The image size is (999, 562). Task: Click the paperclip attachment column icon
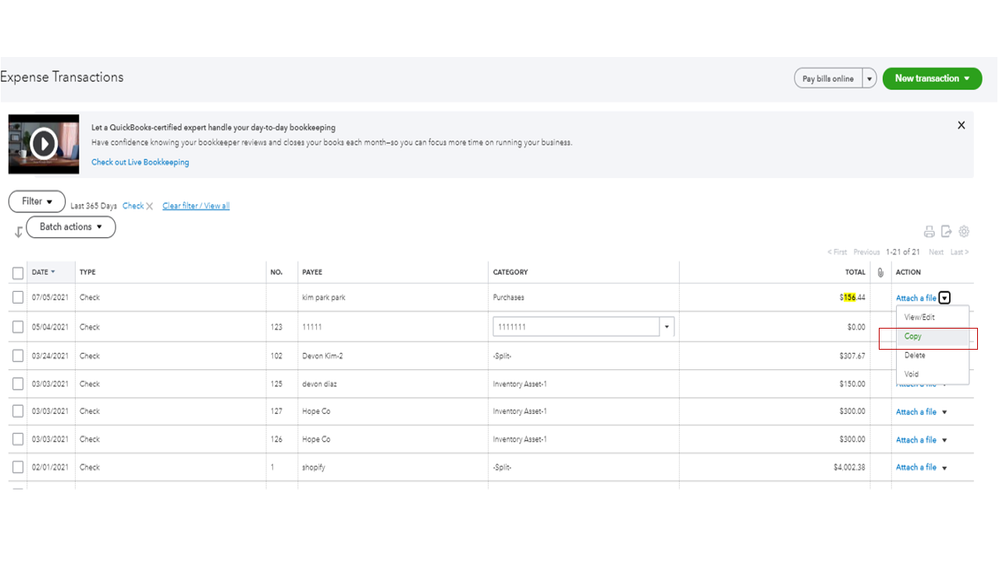pyautogui.click(x=880, y=272)
